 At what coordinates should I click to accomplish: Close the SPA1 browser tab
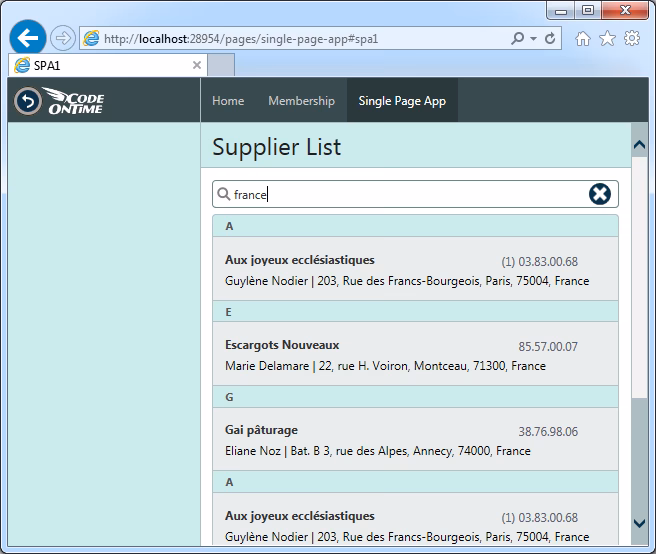tap(197, 65)
